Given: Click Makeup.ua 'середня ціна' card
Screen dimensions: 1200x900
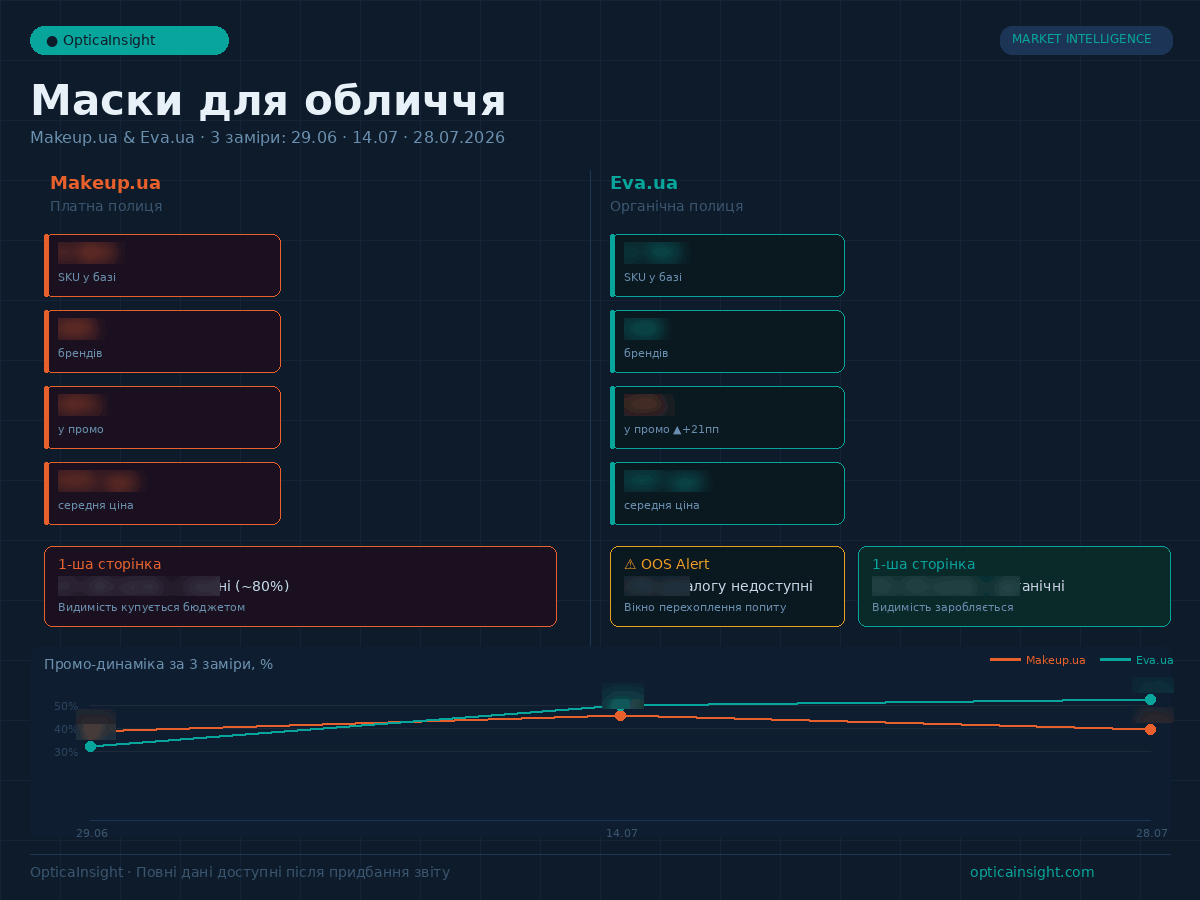Looking at the screenshot, I should [162, 493].
